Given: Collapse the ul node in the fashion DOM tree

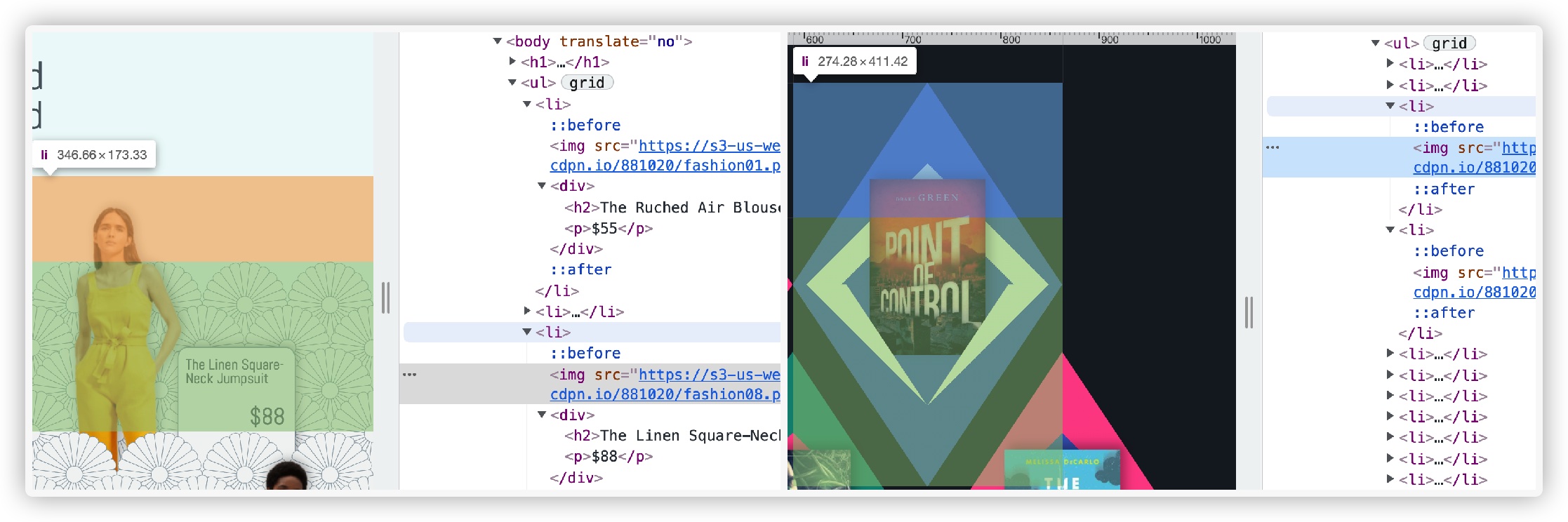Looking at the screenshot, I should coord(512,82).
